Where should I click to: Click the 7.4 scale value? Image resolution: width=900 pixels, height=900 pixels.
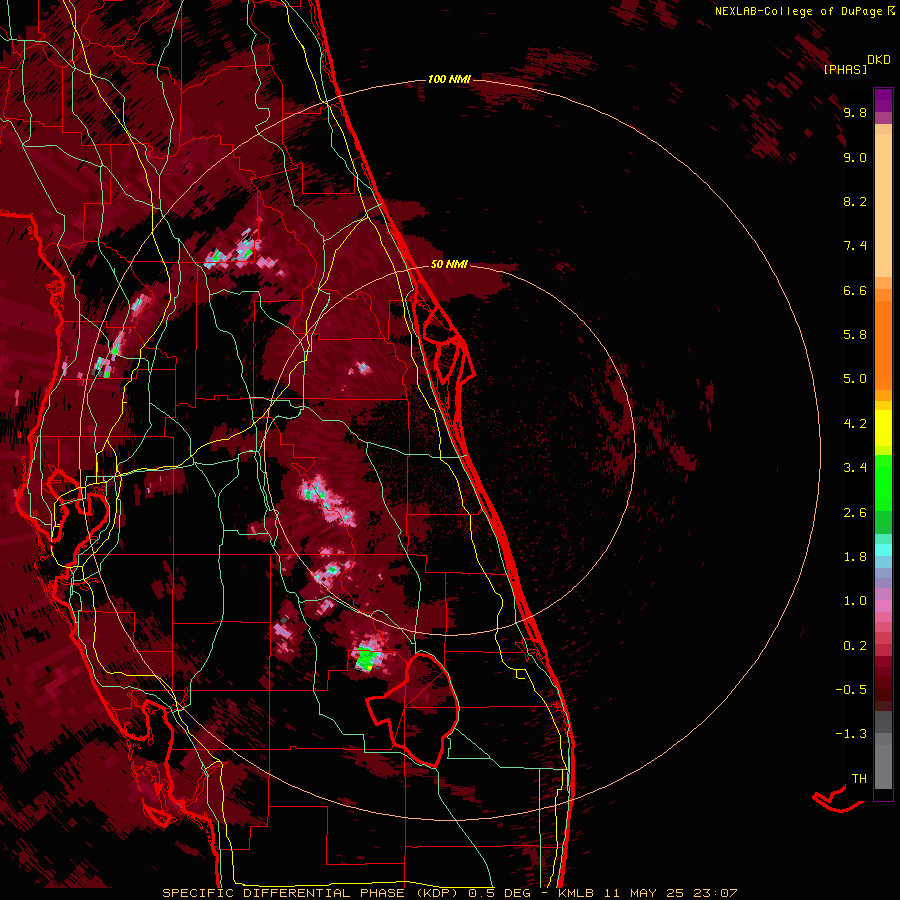[855, 246]
